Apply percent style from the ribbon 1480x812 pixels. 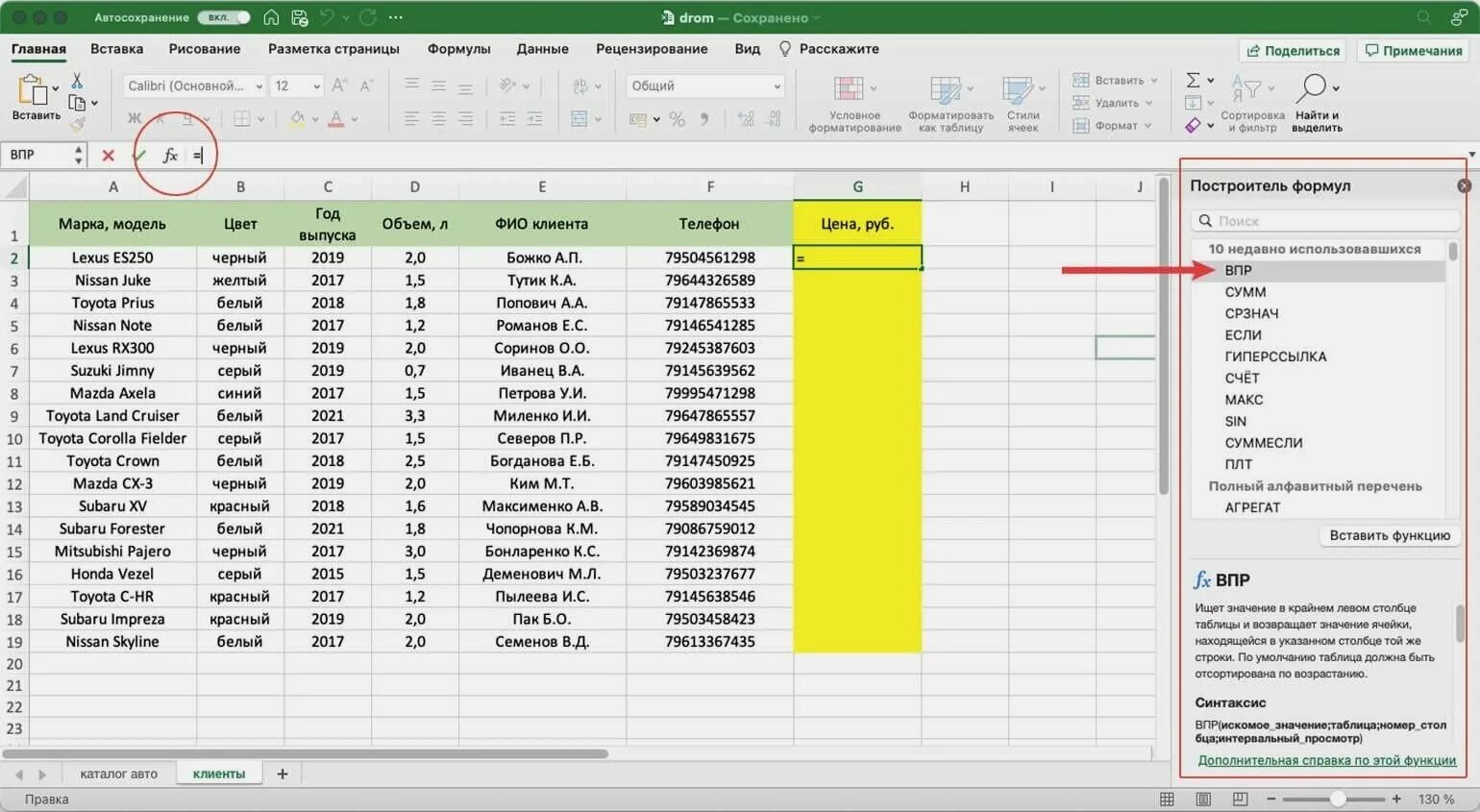[x=678, y=120]
